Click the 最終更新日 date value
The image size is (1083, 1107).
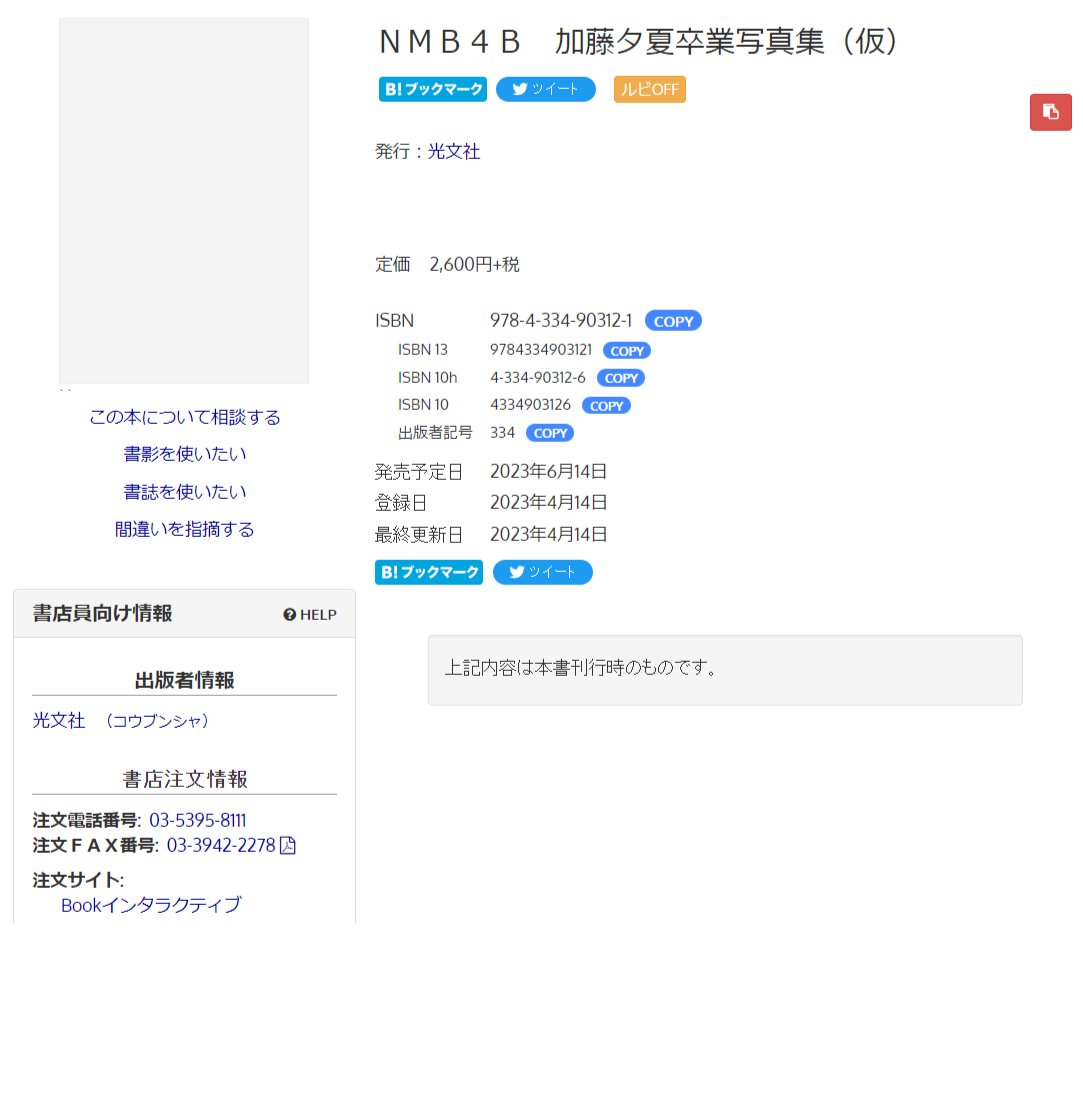pyautogui.click(x=549, y=534)
